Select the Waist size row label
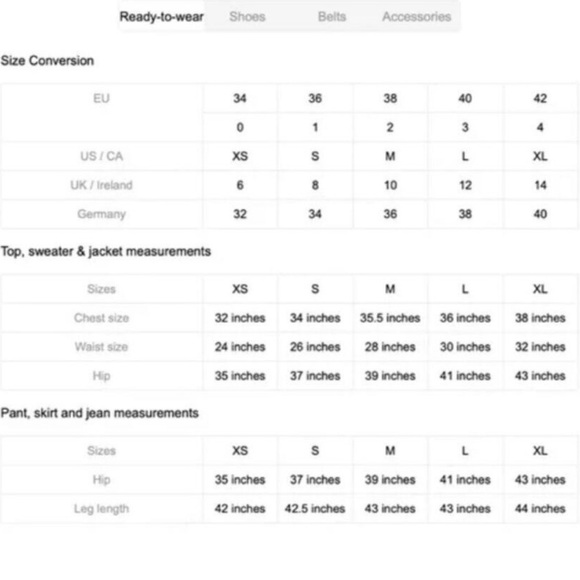The width and height of the screenshot is (580, 580). click(x=101, y=347)
